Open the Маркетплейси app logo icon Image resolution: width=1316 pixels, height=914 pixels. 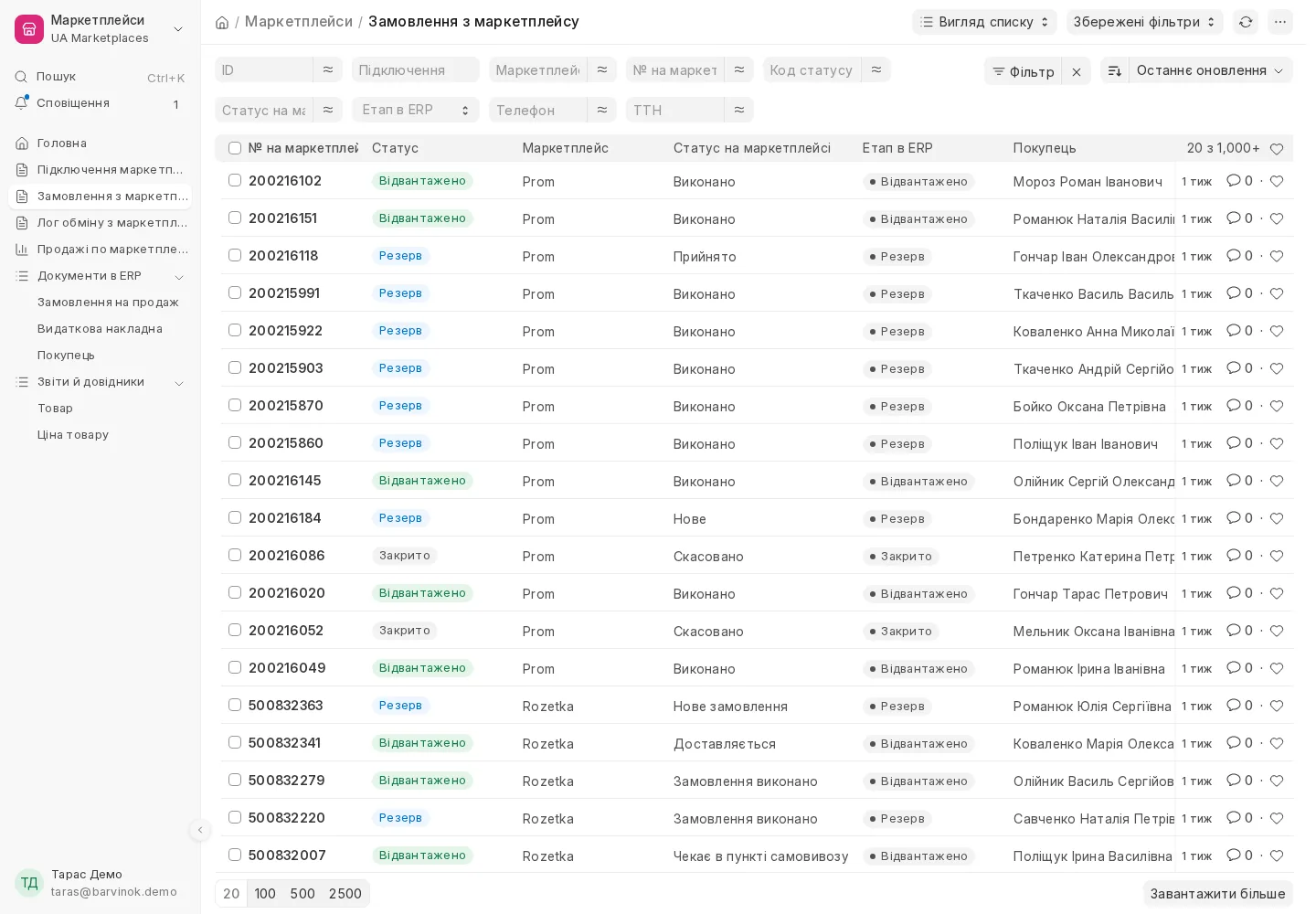point(29,29)
